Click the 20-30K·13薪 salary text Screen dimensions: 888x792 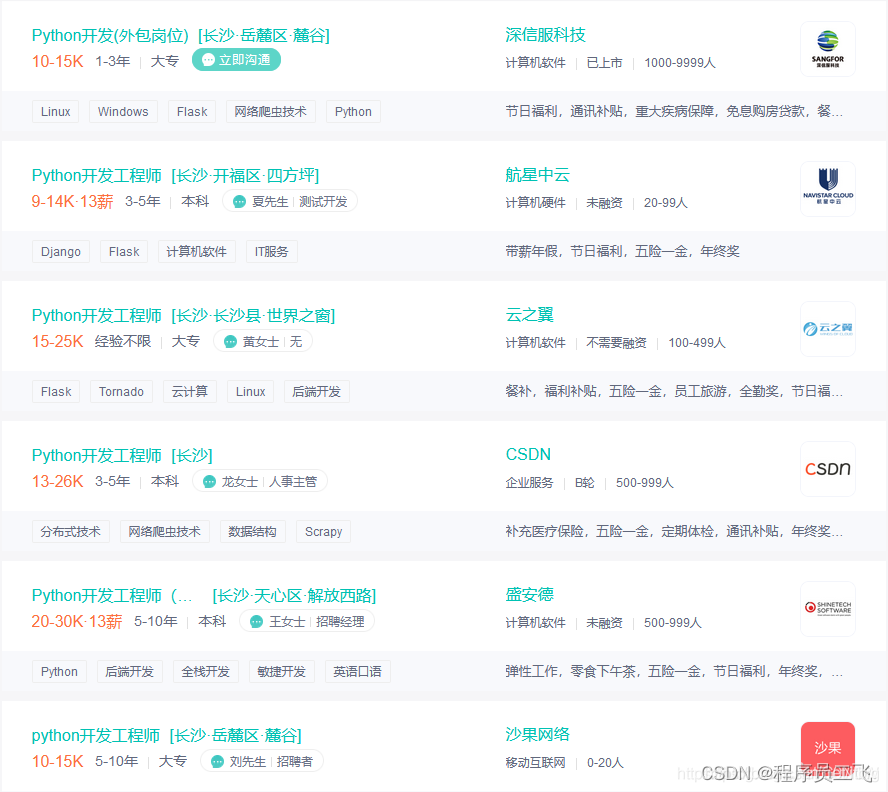(x=76, y=621)
